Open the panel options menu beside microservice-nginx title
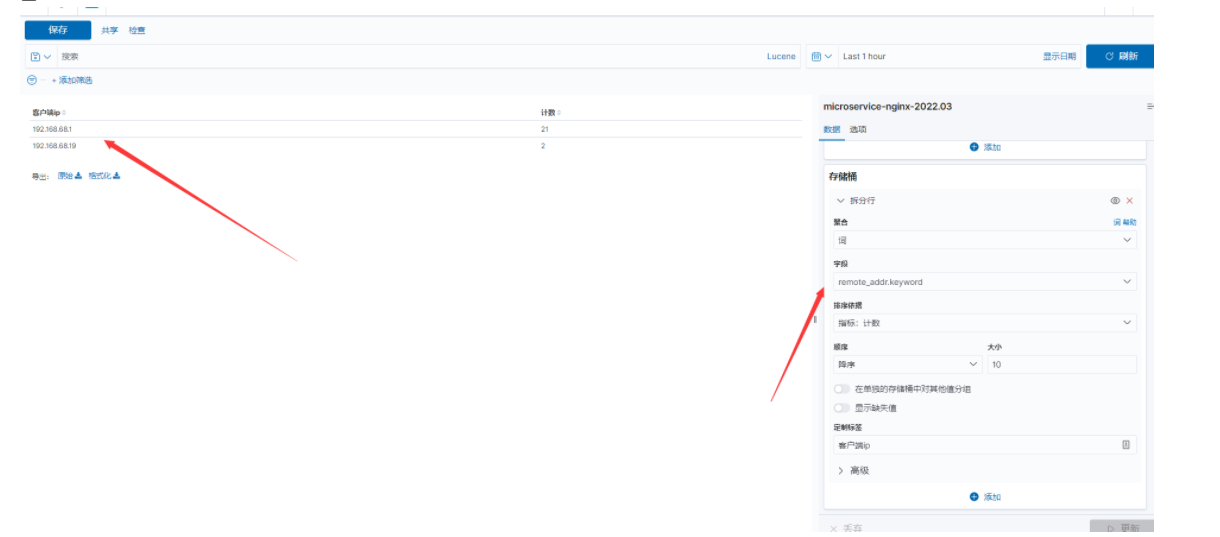This screenshot has height=537, width=1220. pos(1150,106)
